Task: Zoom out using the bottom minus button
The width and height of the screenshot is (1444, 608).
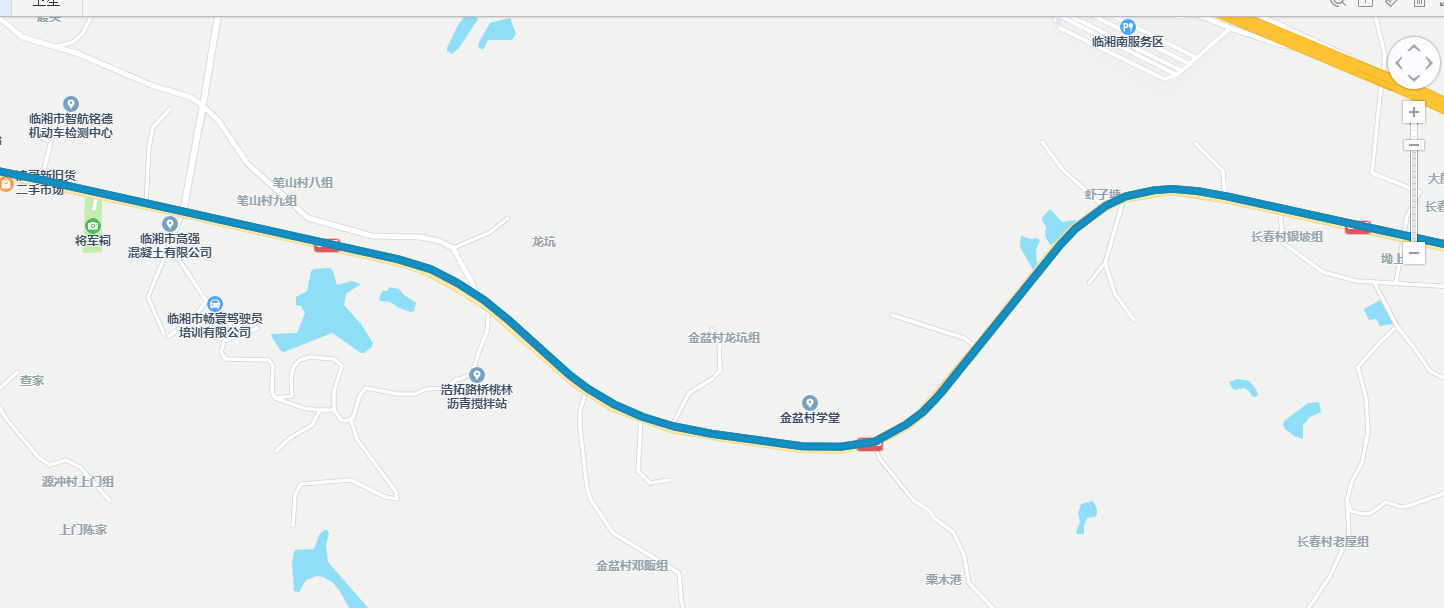Action: 1414,253
